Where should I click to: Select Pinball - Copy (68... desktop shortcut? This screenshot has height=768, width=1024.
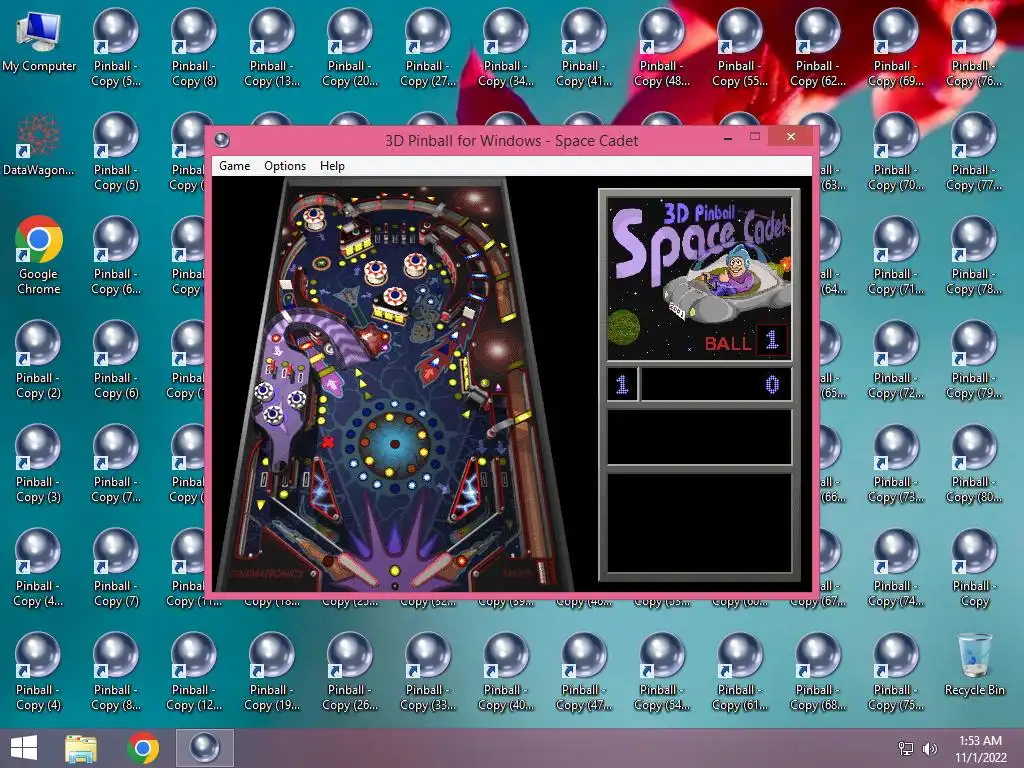tap(818, 672)
